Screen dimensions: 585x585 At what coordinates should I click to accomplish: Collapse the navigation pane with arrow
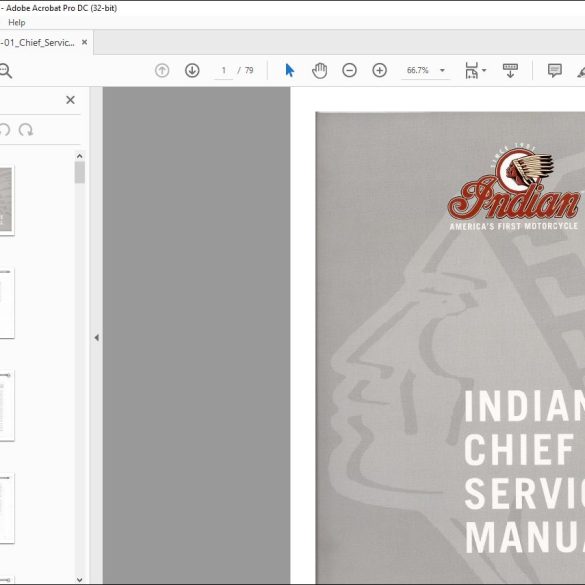97,338
